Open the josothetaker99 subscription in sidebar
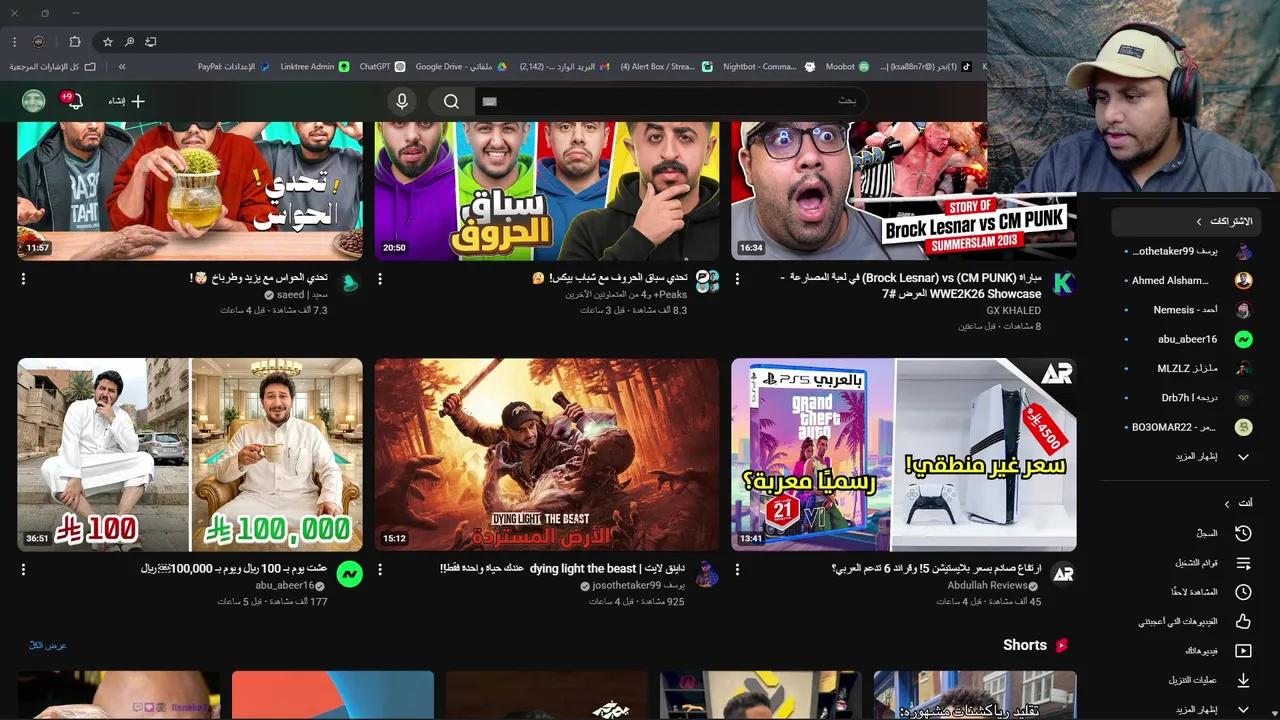Screen dimensions: 1280x720 pyautogui.click(x=1188, y=251)
